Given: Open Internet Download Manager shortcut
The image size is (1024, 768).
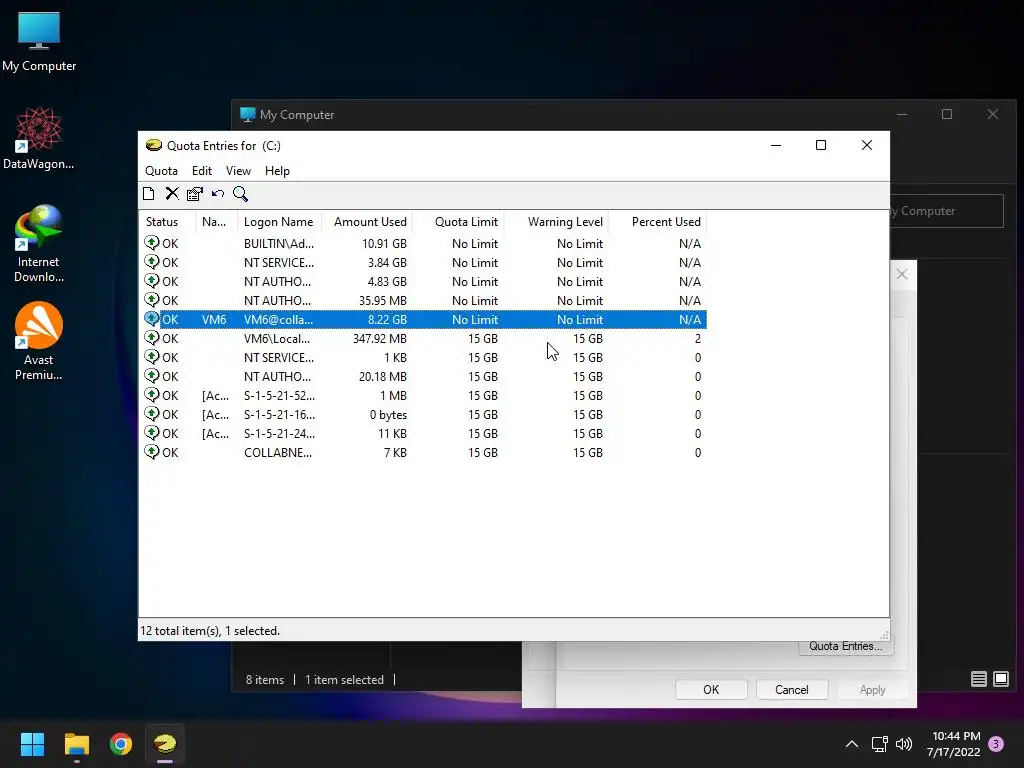Looking at the screenshot, I should point(39,244).
